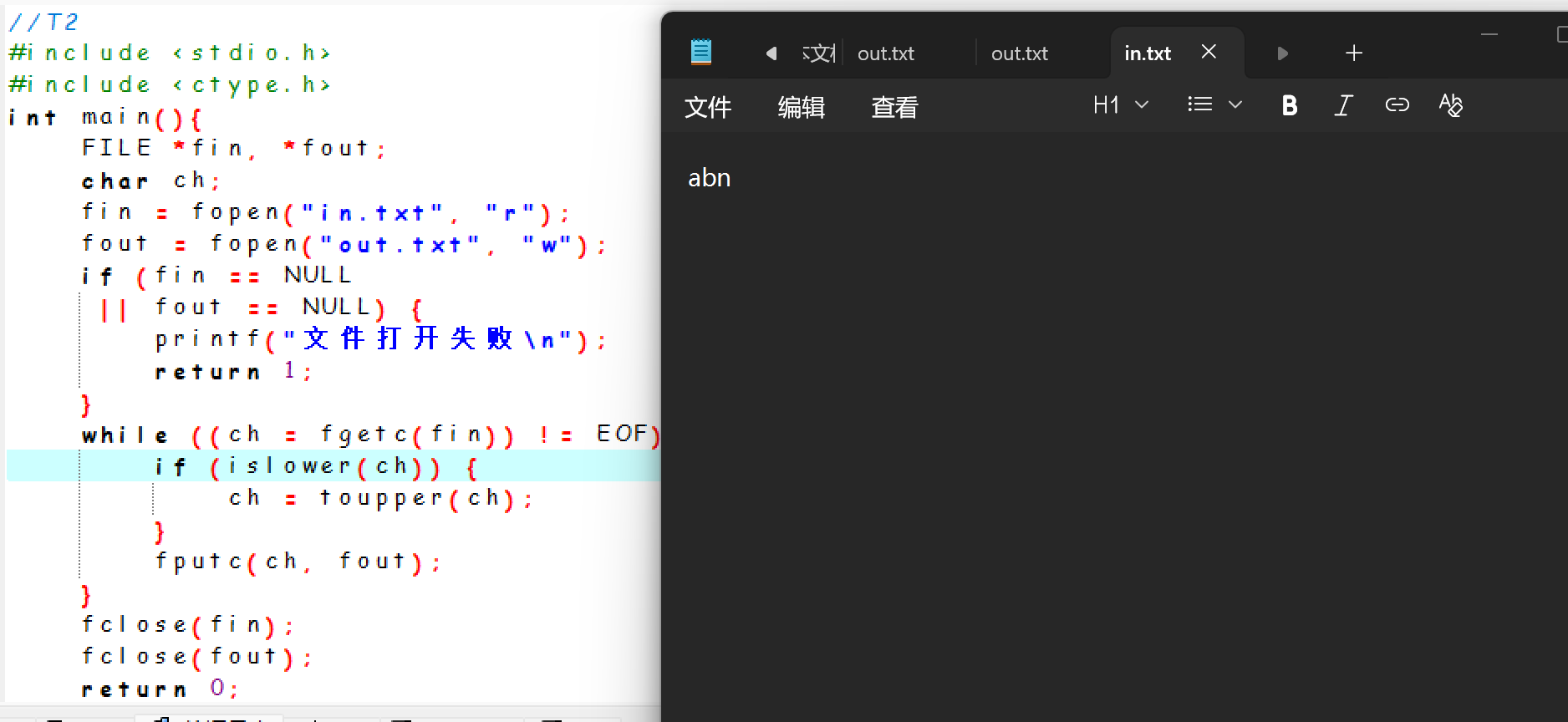Image resolution: width=1568 pixels, height=722 pixels.
Task: Click the 'char ch;' line
Action: (x=151, y=180)
